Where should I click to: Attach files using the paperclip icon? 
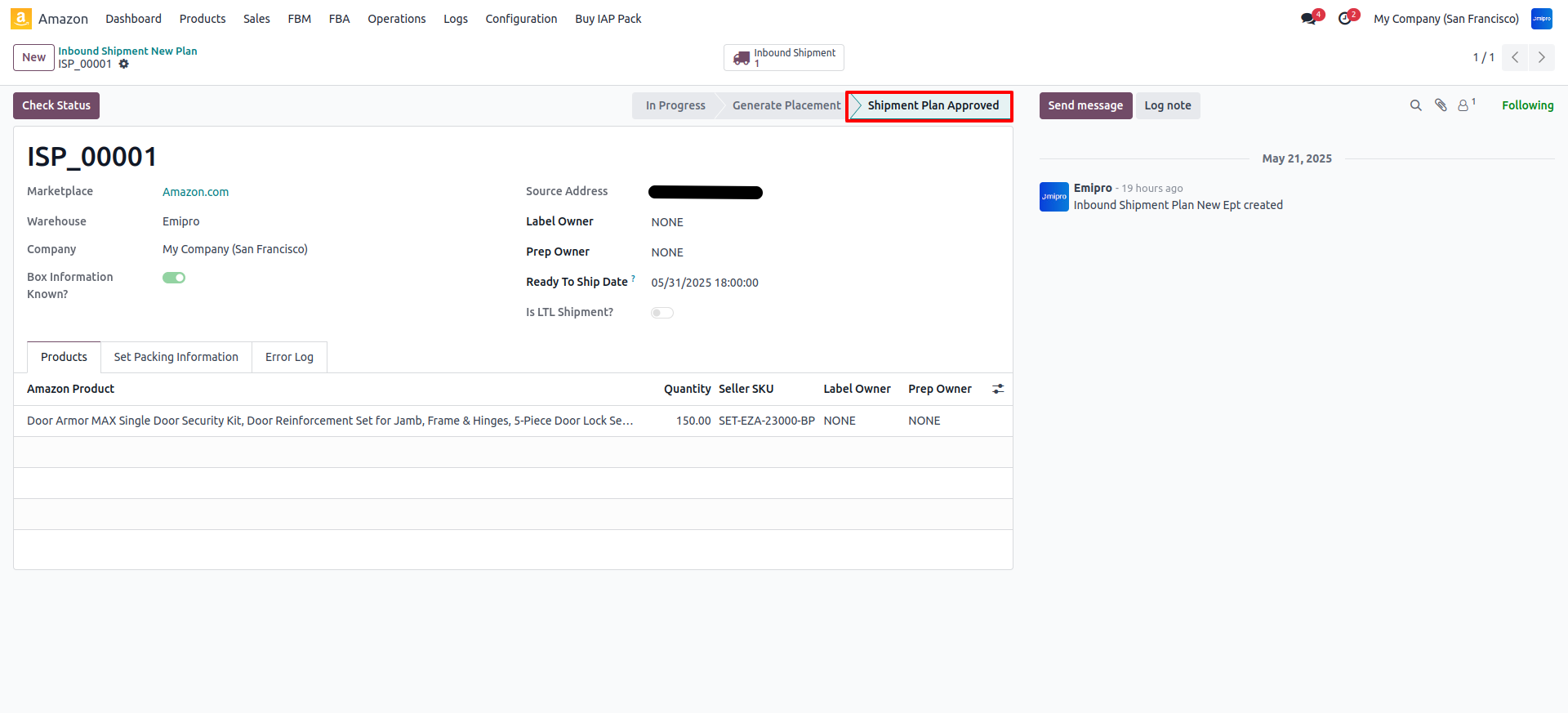point(1441,105)
